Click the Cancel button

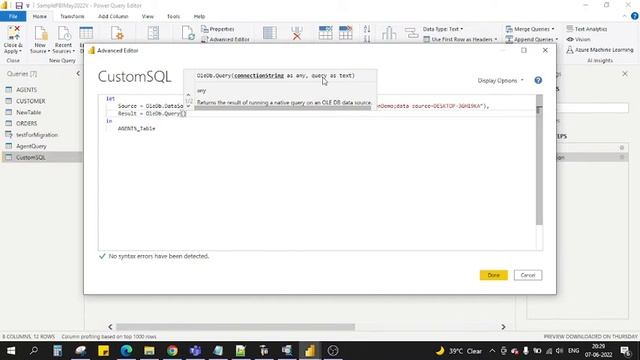528,275
